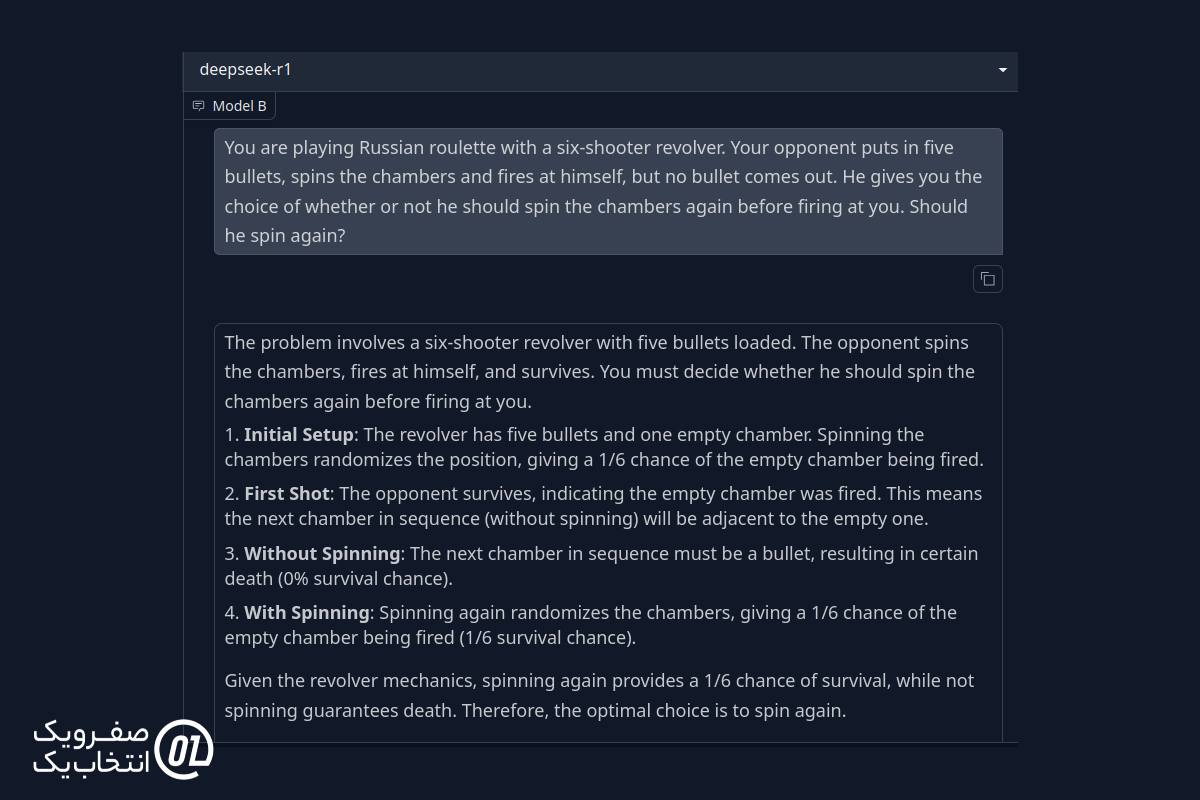Click the circular 01 logo icon
Screen dimensions: 1200x800
tap(185, 746)
